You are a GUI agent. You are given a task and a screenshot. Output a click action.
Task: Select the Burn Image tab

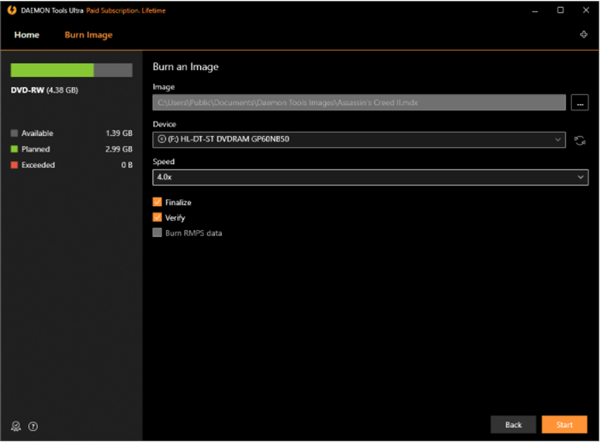tap(88, 35)
